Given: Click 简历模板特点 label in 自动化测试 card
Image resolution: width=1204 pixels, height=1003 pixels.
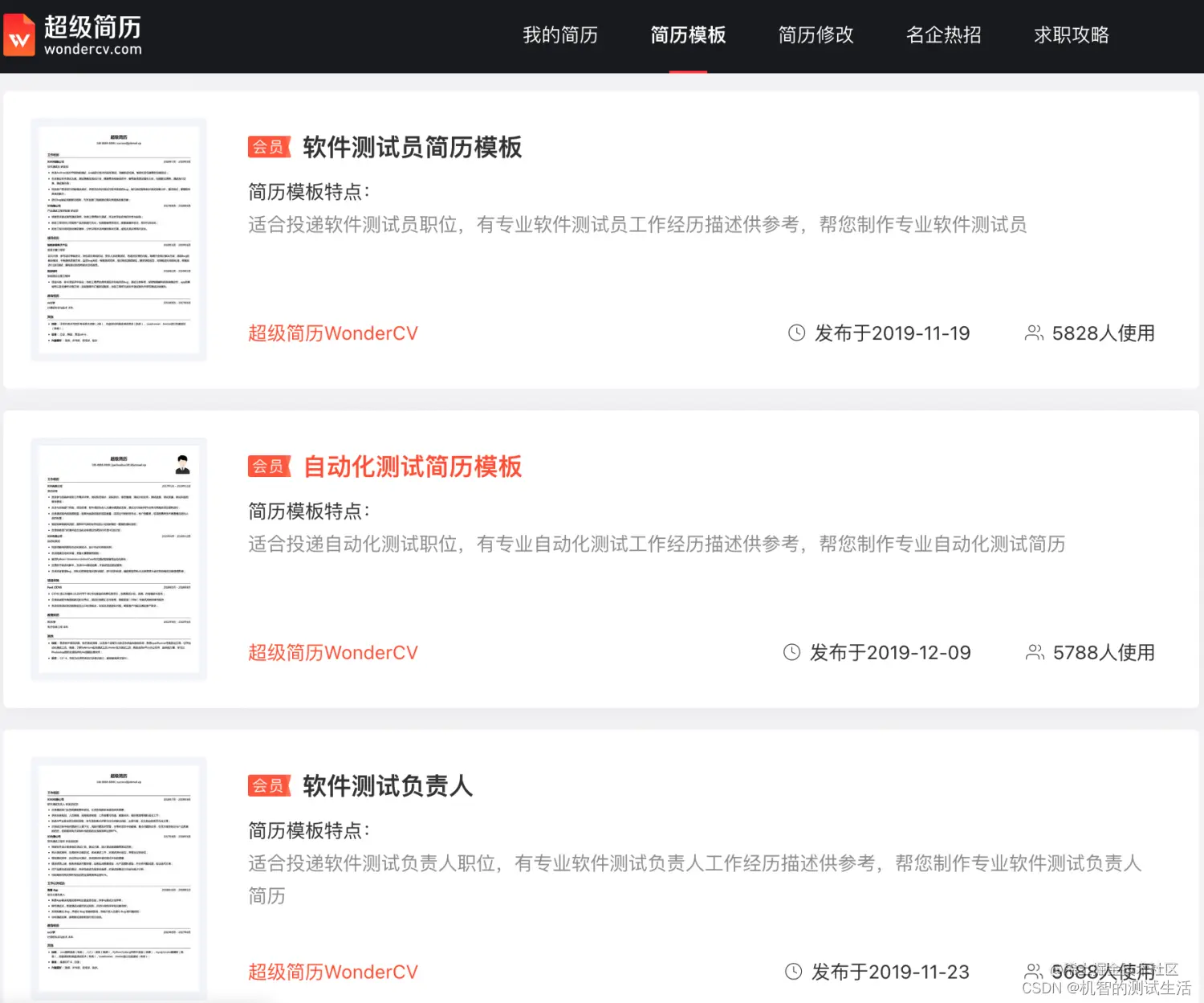Looking at the screenshot, I should (309, 512).
